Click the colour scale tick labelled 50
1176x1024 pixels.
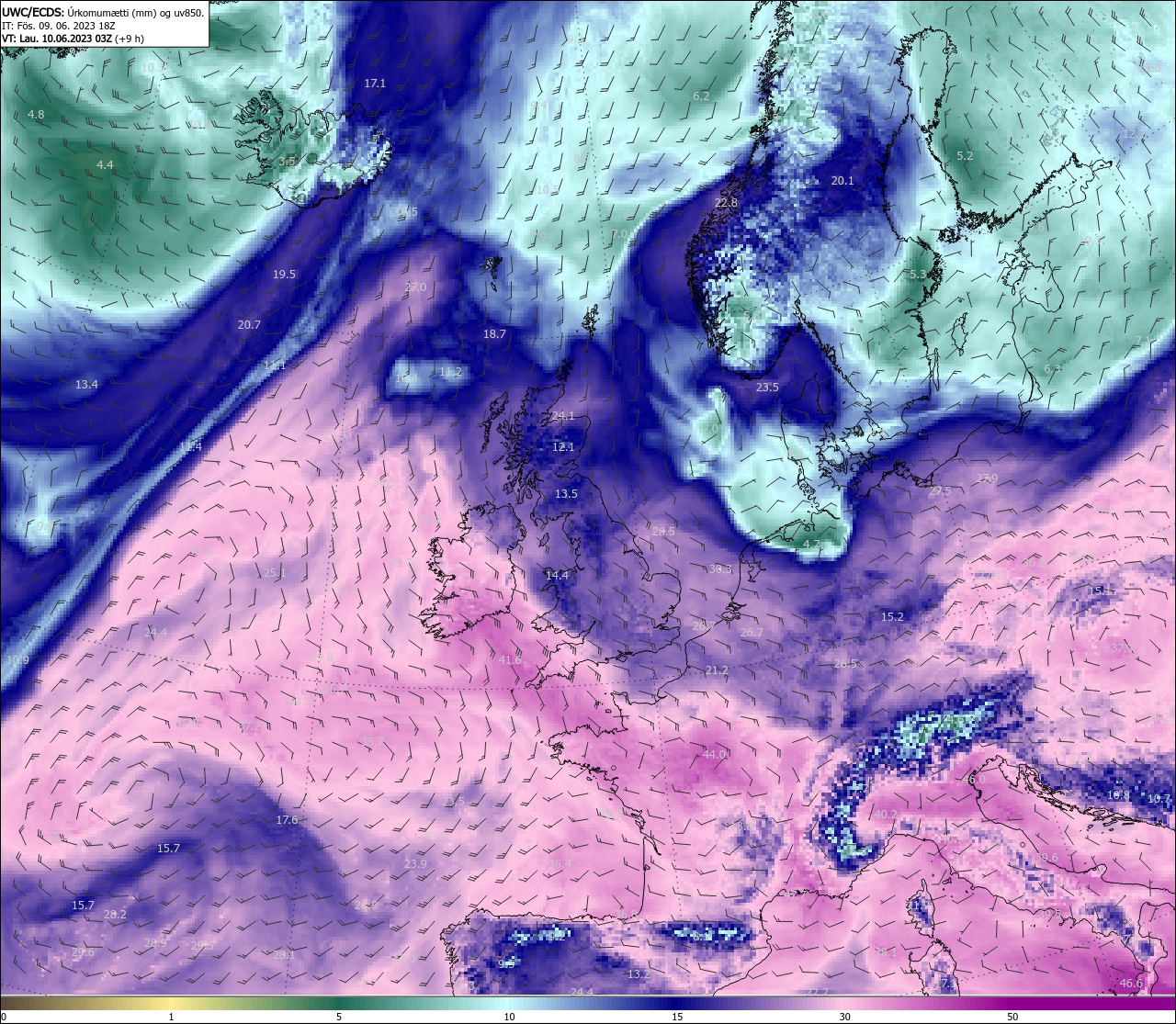click(x=1012, y=1017)
